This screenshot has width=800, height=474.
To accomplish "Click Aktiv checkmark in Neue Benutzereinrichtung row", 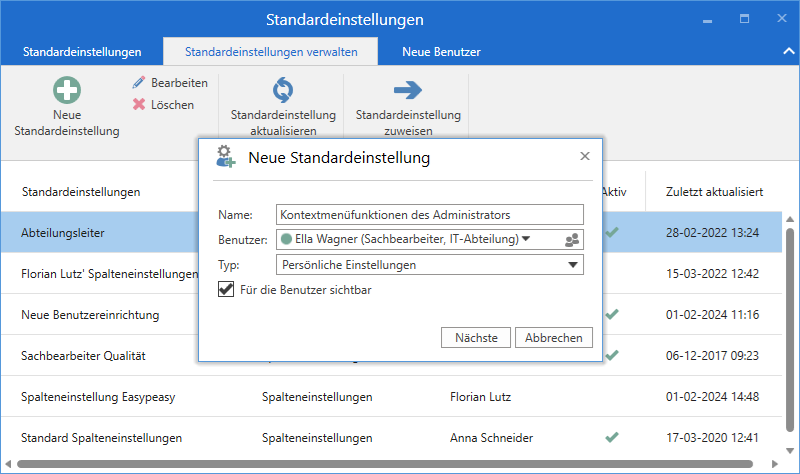I will (612, 314).
